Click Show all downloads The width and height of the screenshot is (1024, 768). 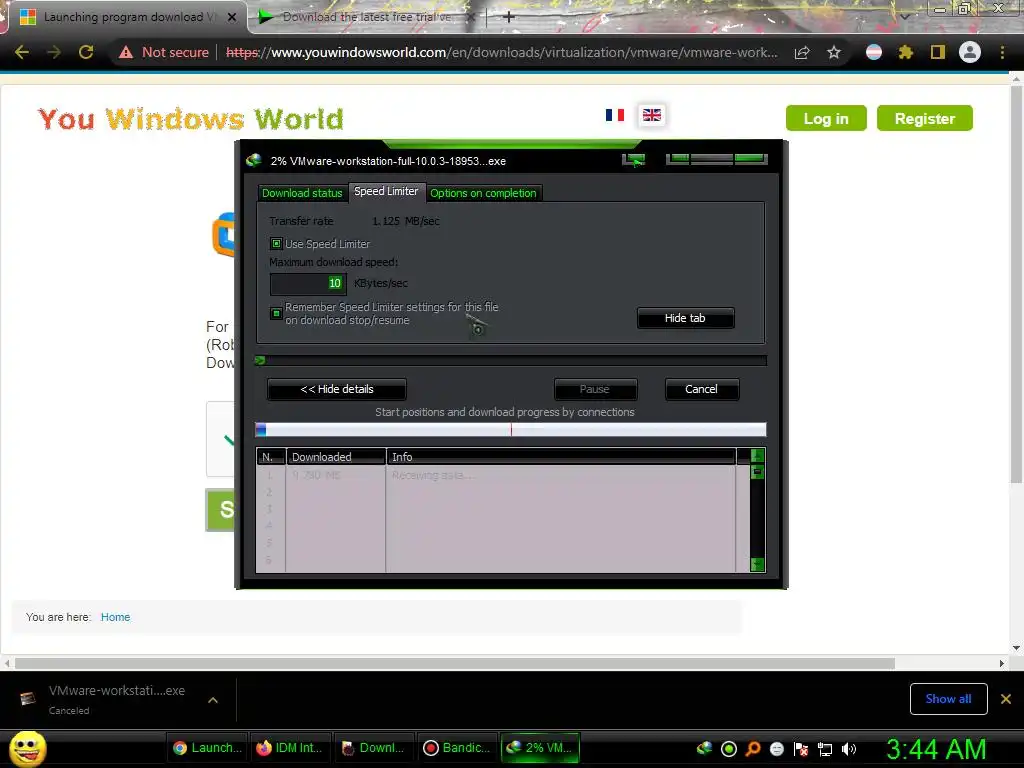coord(948,699)
